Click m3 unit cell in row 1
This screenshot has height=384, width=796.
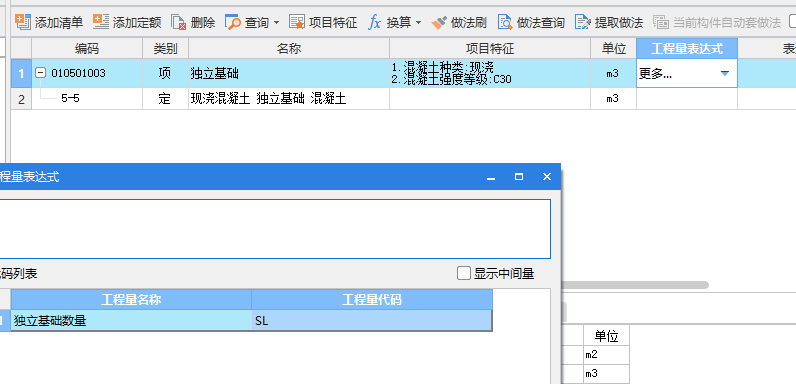tap(613, 74)
